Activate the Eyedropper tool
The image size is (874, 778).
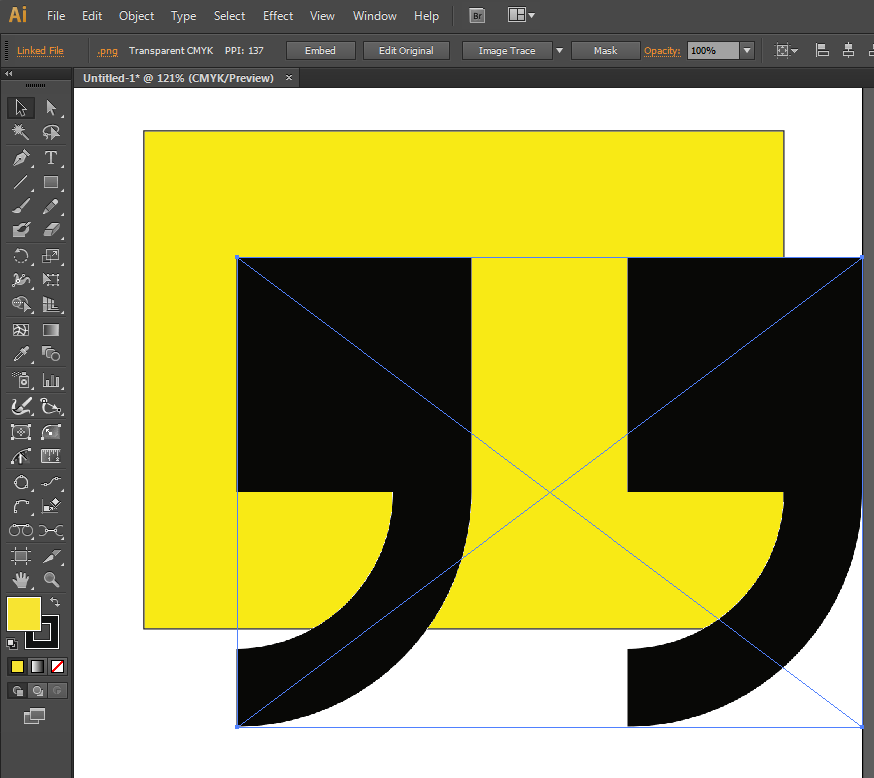(x=21, y=354)
